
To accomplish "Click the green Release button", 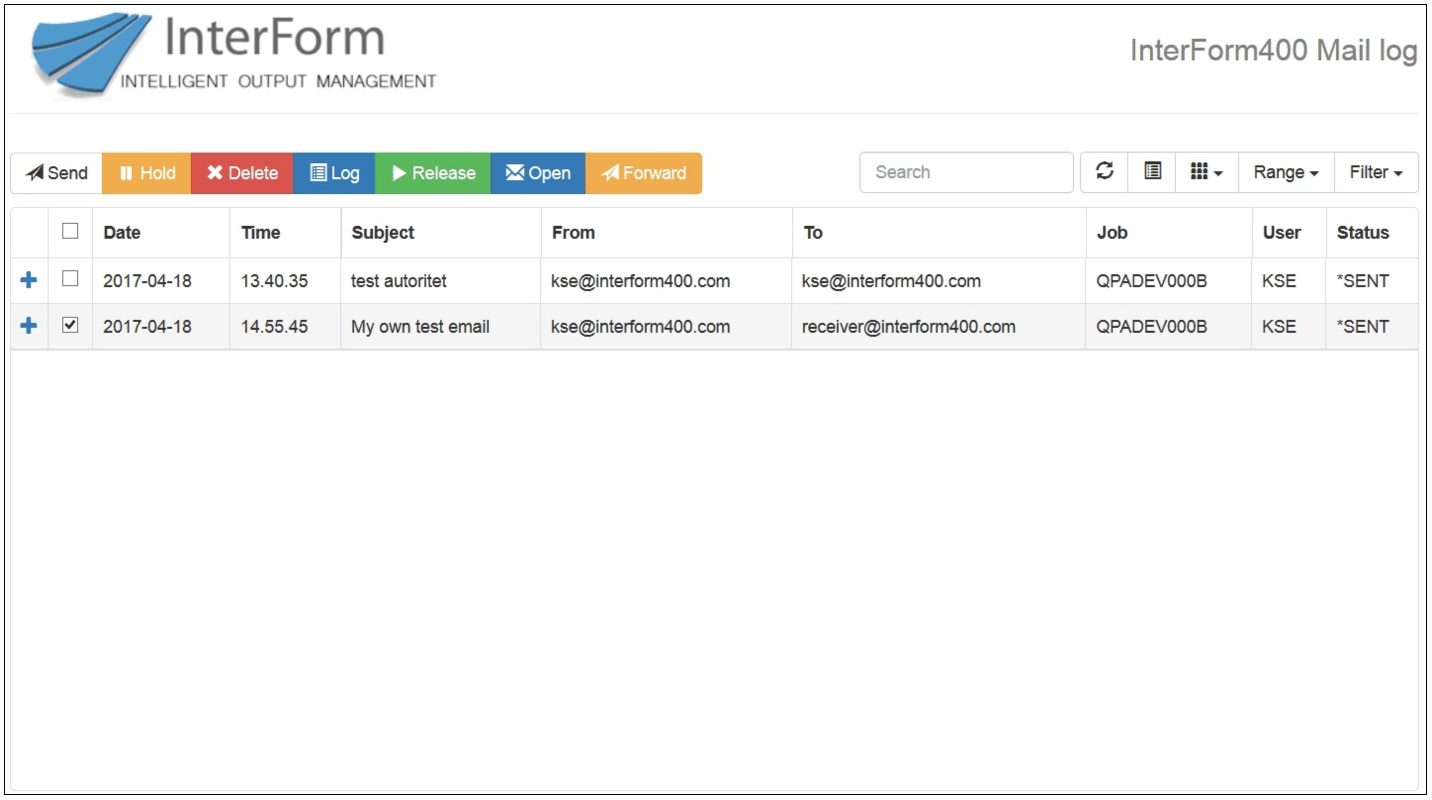I will (x=433, y=173).
